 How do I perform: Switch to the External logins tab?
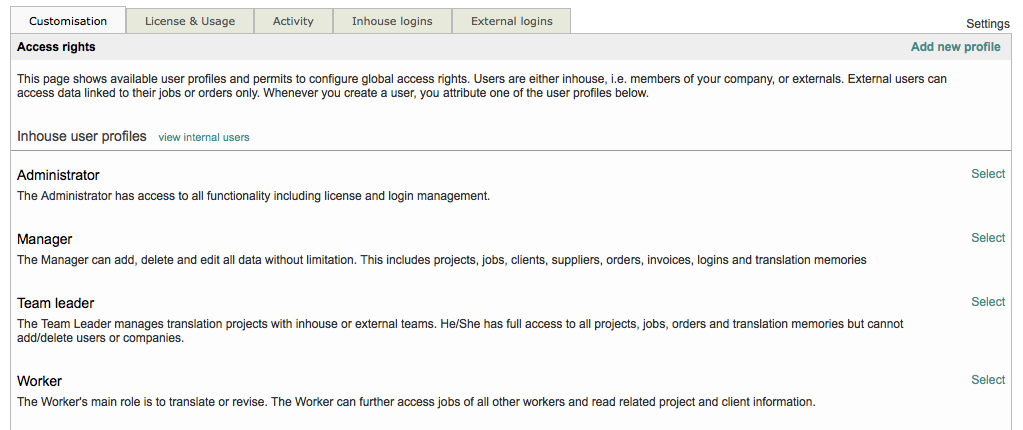(511, 21)
